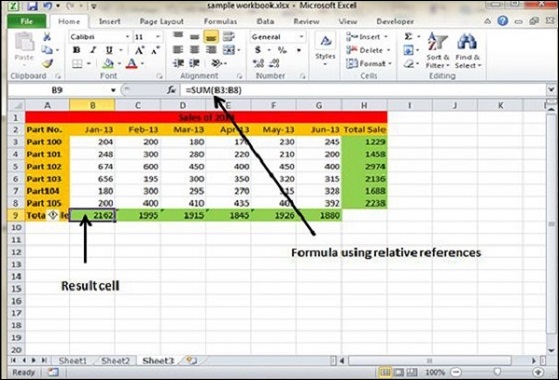Click the Accounting dollar format icon
This screenshot has width=559, height=380.
tap(258, 50)
